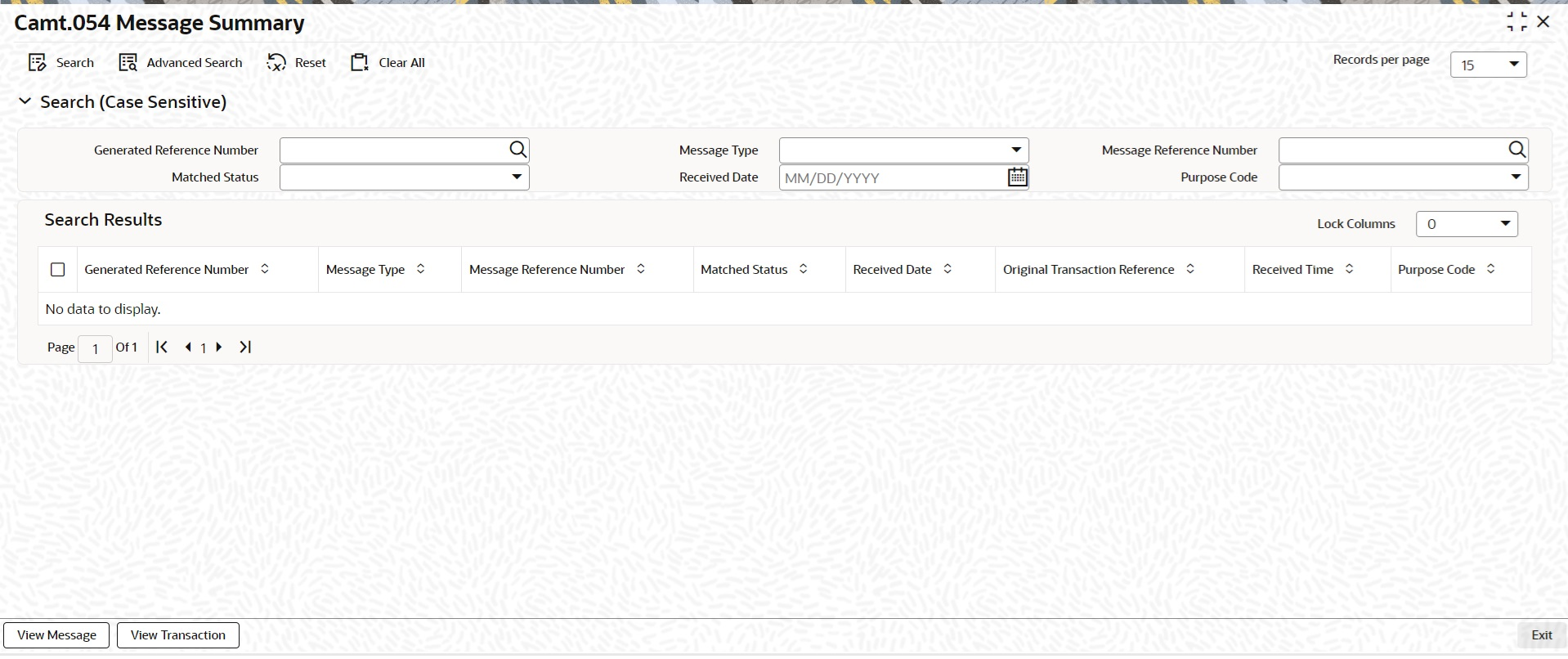Image resolution: width=1568 pixels, height=659 pixels.
Task: Sort by Message Type column
Action: [x=421, y=269]
